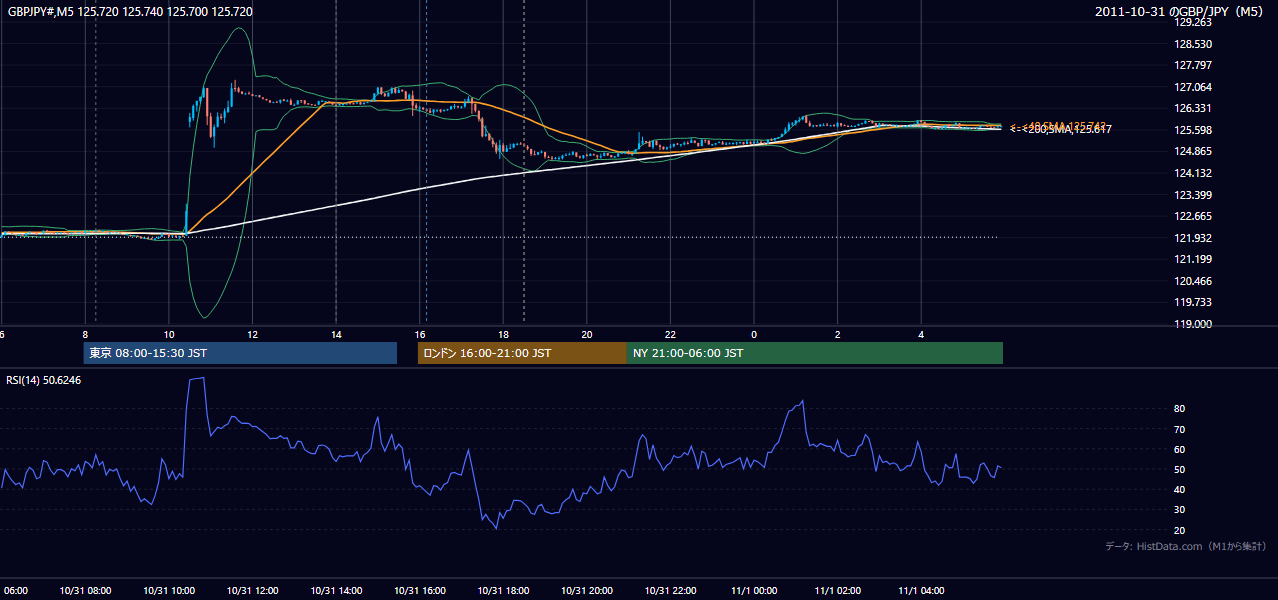Click the RSI scale value 80

tap(1180, 409)
